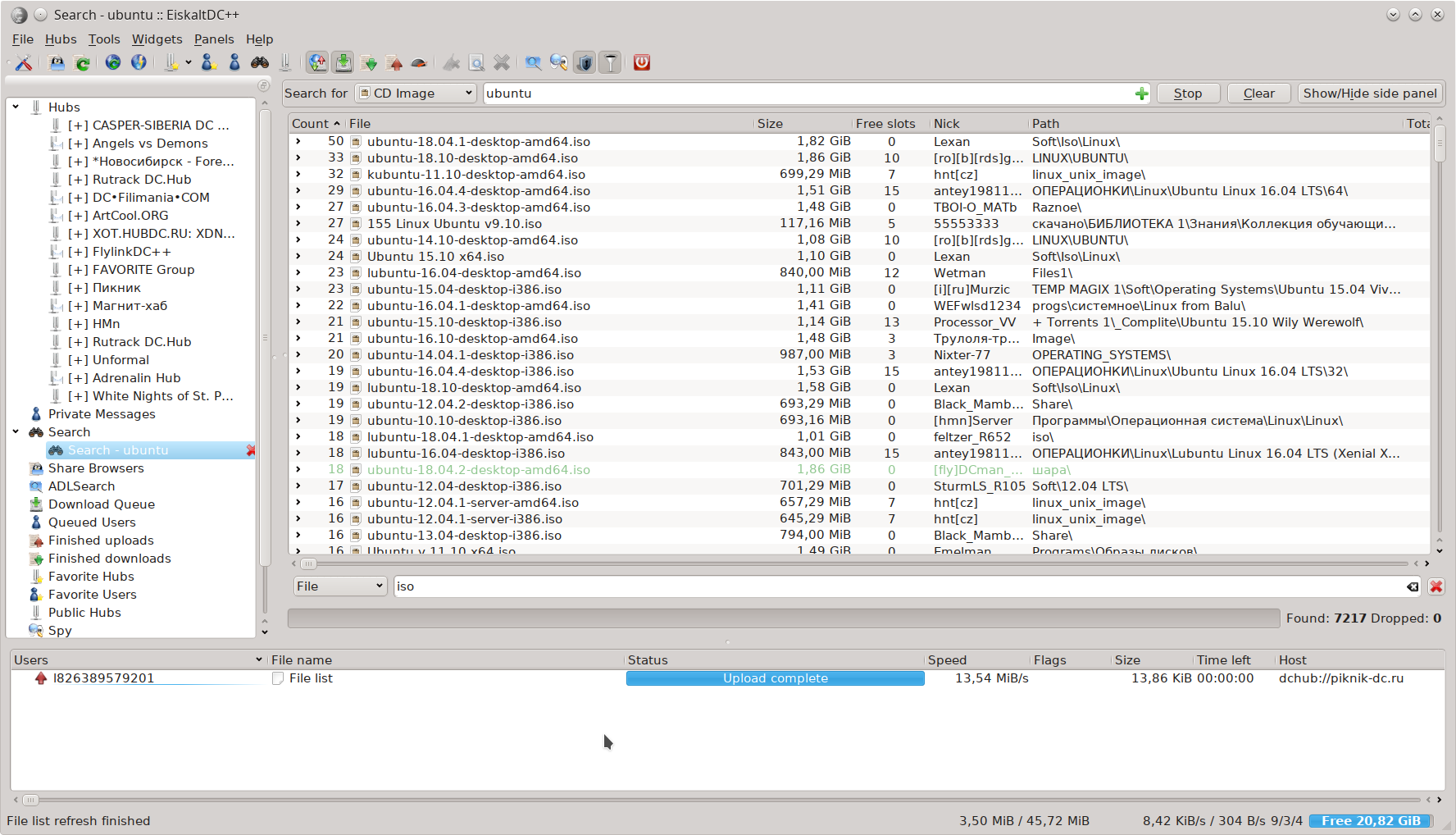This screenshot has width=1456, height=835.
Task: Open the Hubs menu
Action: pos(61,39)
